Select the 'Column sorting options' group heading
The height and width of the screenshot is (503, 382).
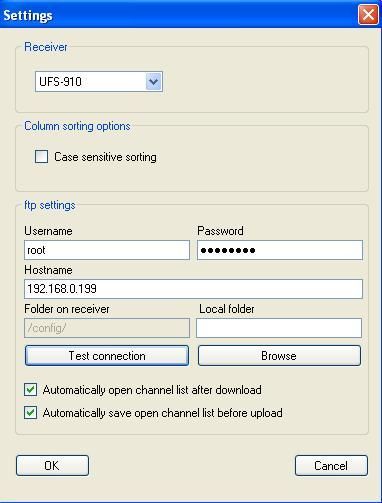point(77,126)
